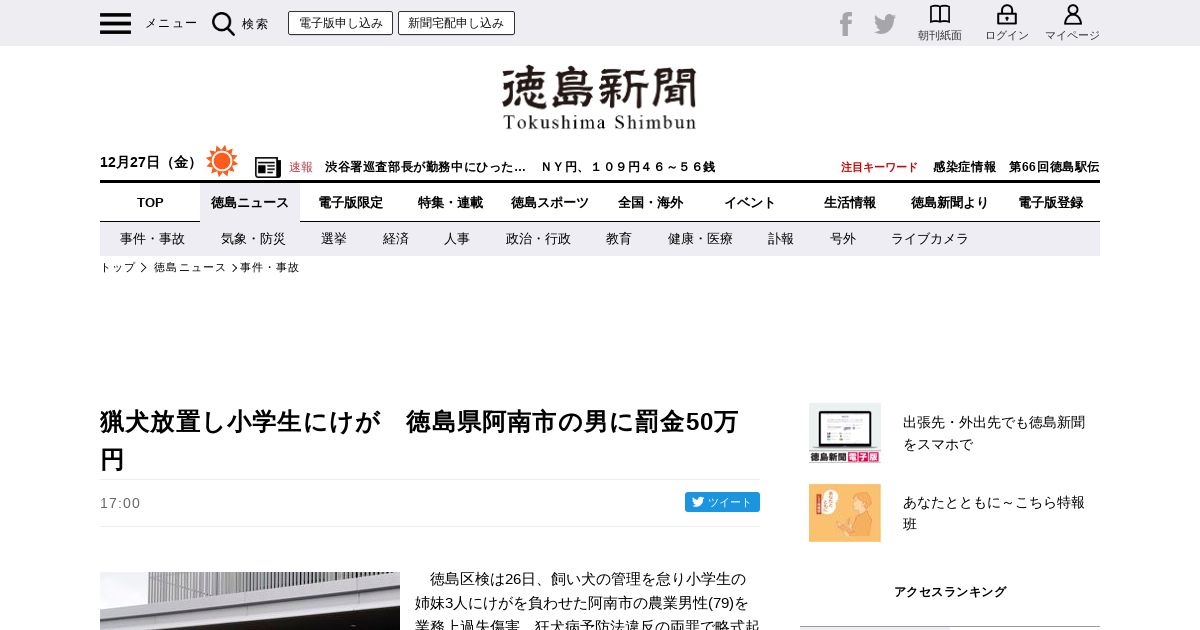Go to 気象・防災 subcategory
Screen dimensions: 1200x630
click(253, 239)
